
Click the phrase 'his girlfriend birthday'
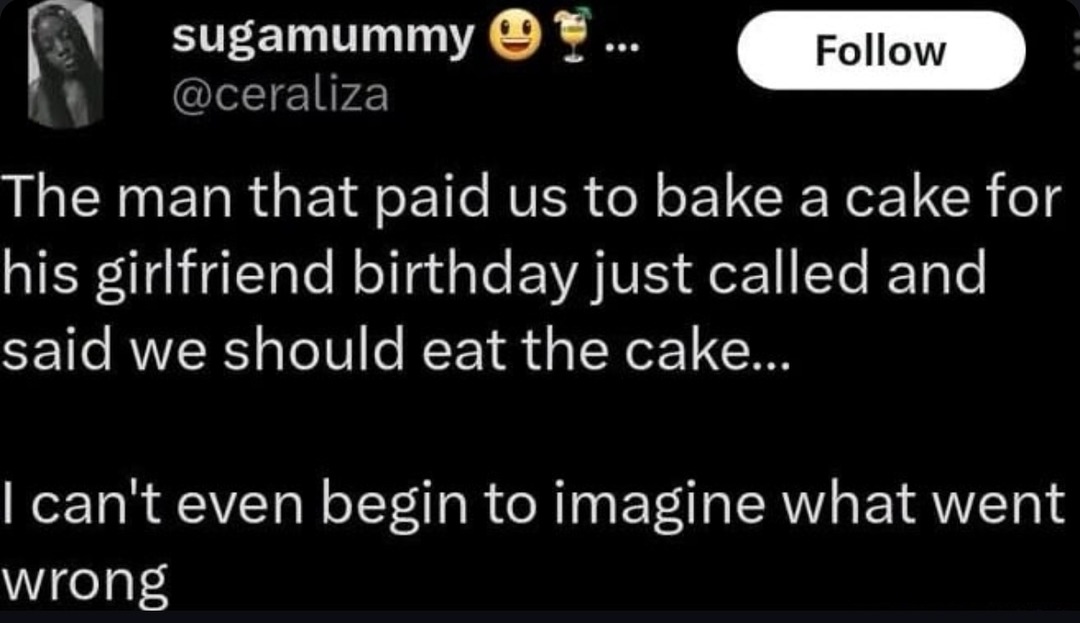(280, 270)
